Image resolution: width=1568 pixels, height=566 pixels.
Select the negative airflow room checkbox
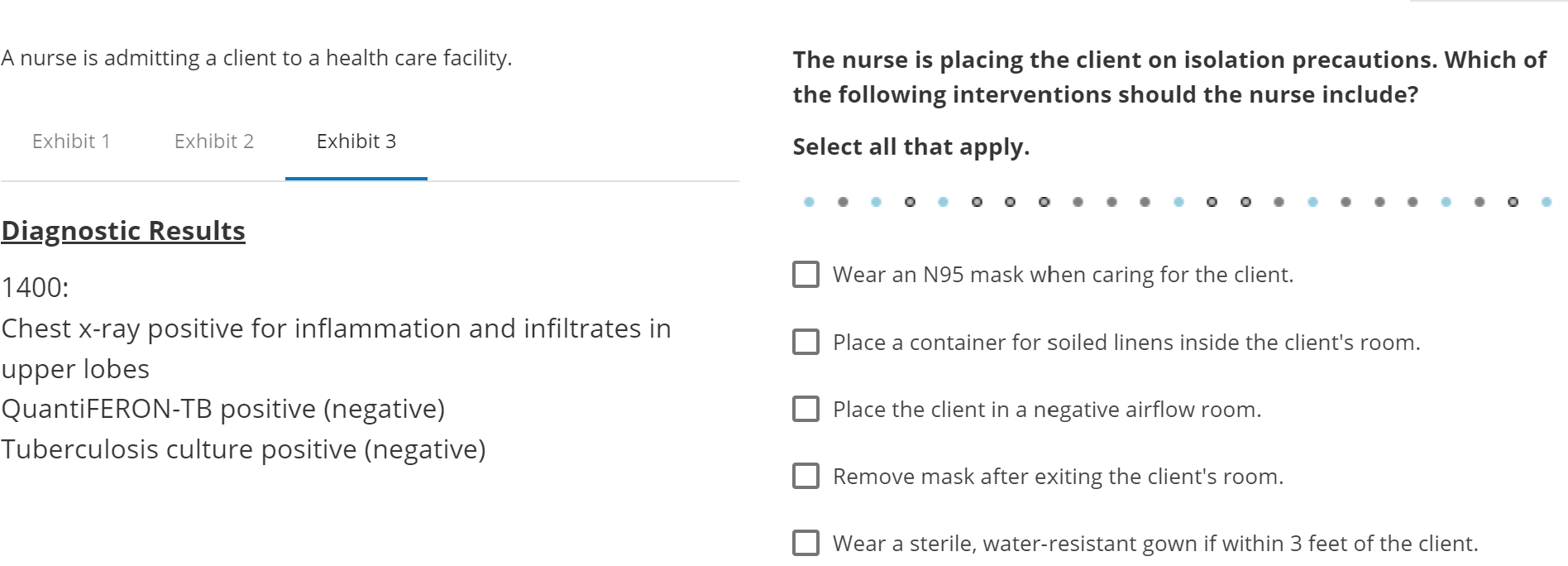click(806, 409)
